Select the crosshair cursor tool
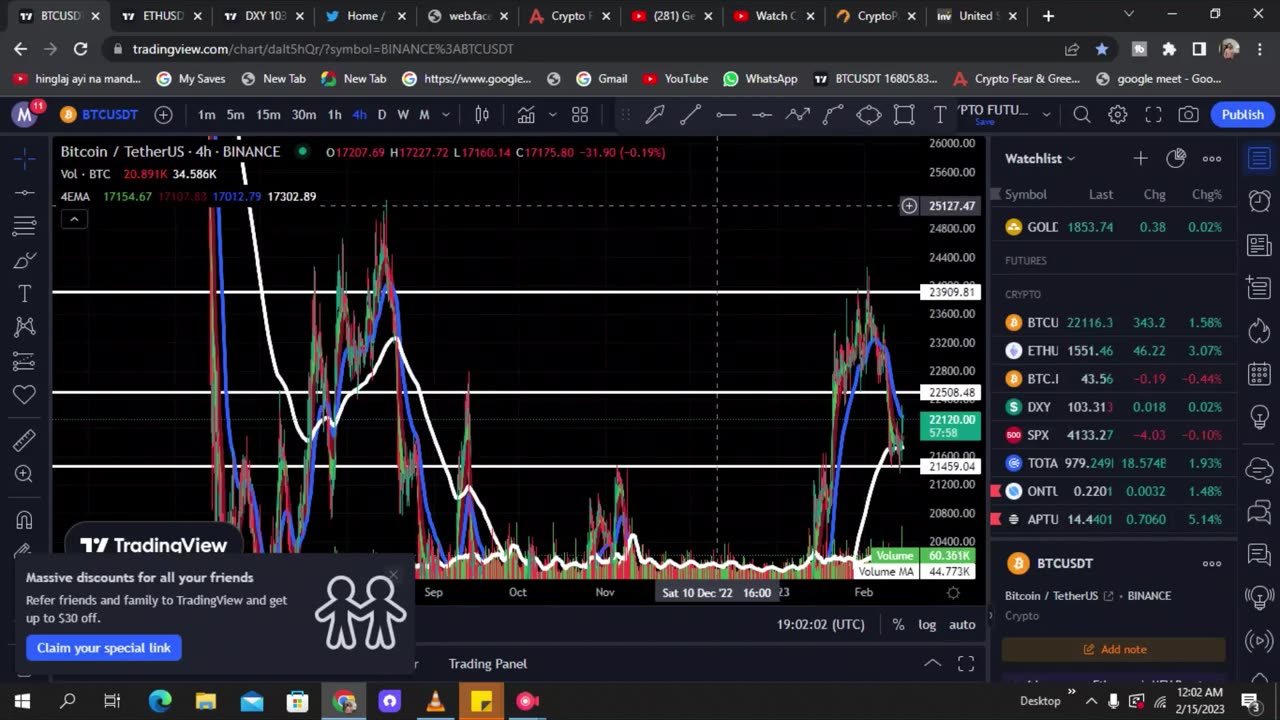The height and width of the screenshot is (720, 1280). click(25, 158)
